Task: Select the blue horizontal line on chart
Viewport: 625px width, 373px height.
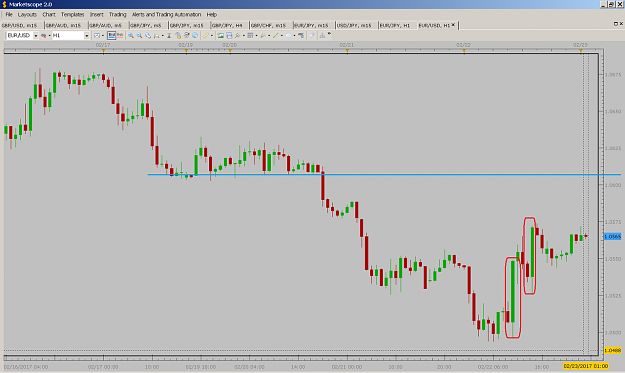Action: click(x=384, y=174)
